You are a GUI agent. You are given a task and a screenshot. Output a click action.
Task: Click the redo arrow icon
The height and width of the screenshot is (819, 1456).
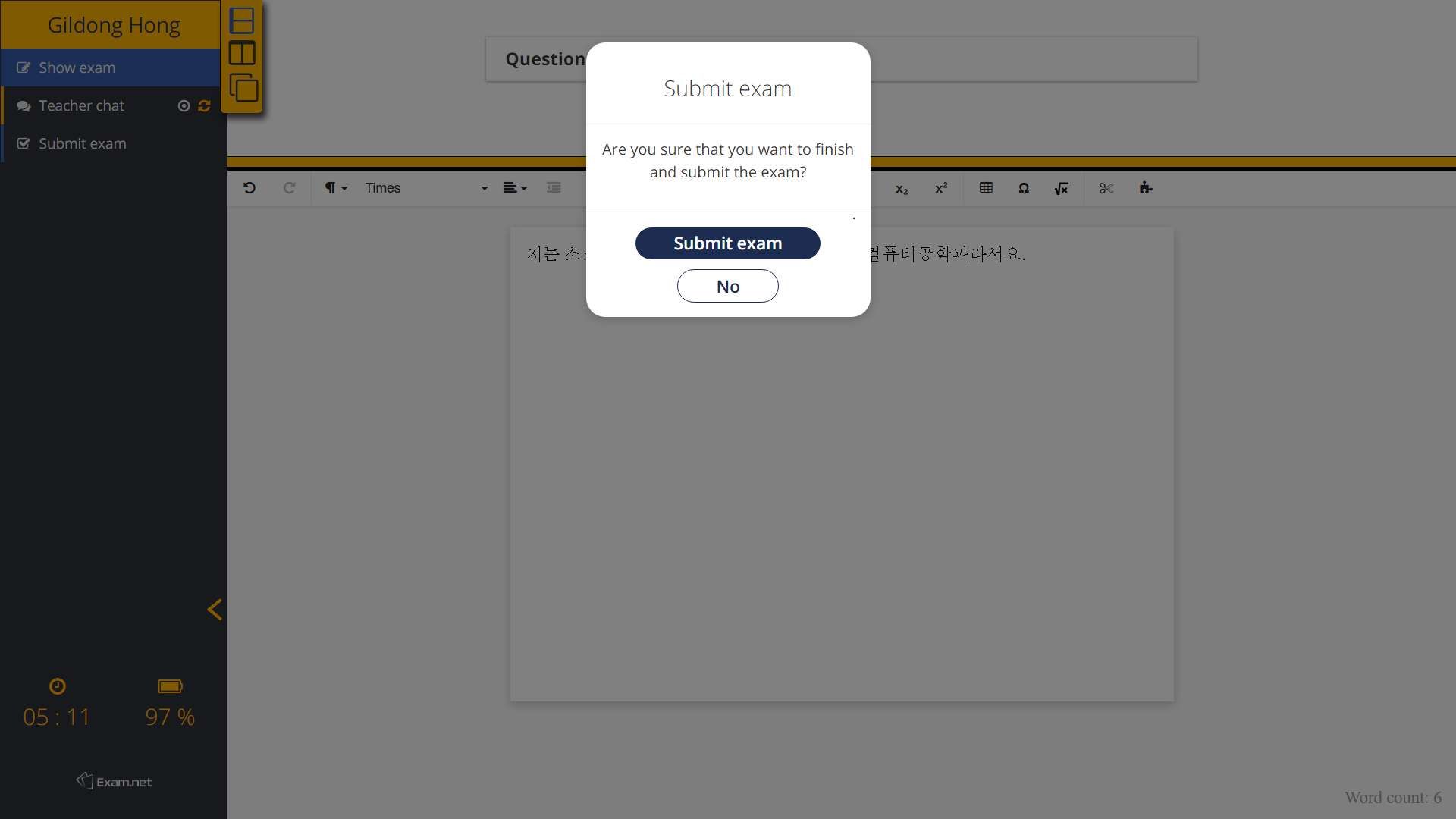(289, 188)
